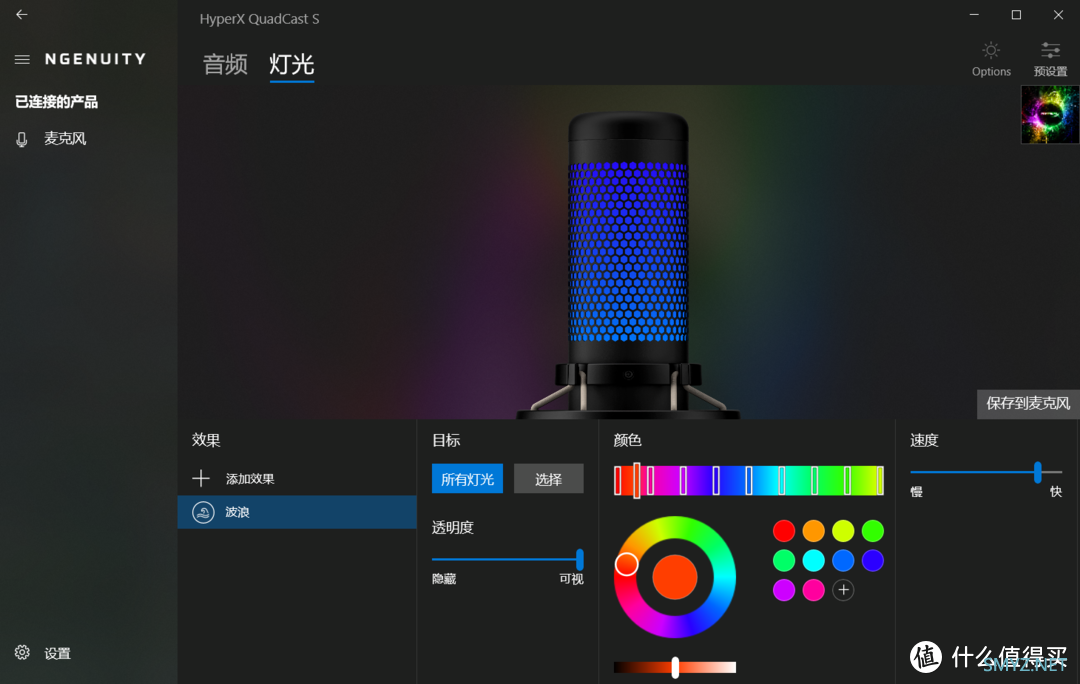Go back with the arrow icon
Viewport: 1080px width, 684px height.
[22, 14]
